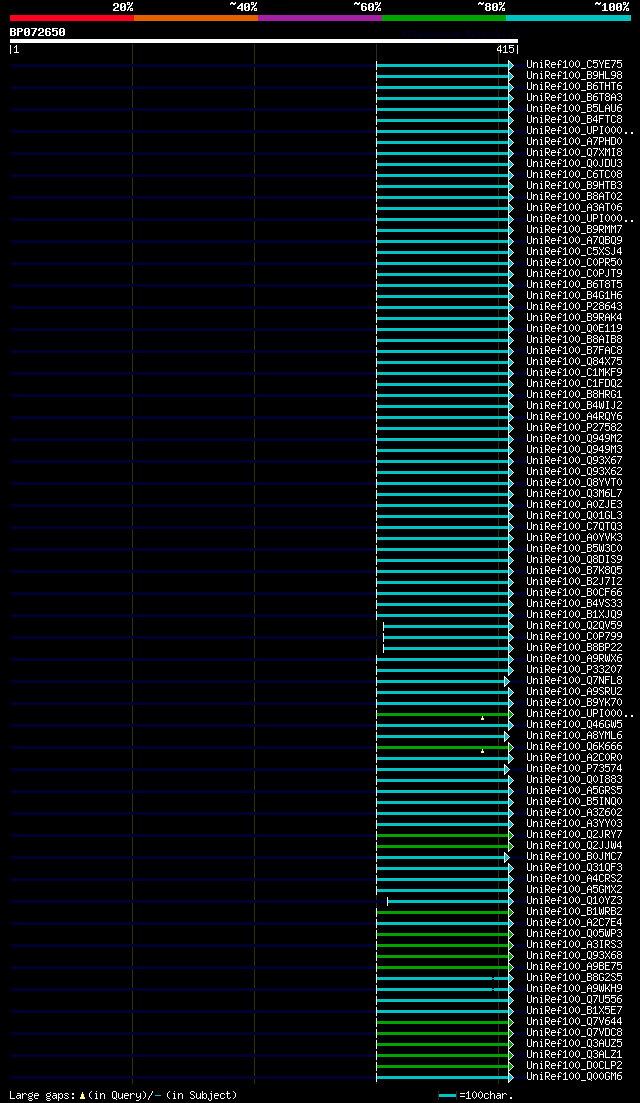640x1103 pixels.
Task: Click the green ~80% identity legend segment
Action: (x=444, y=18)
